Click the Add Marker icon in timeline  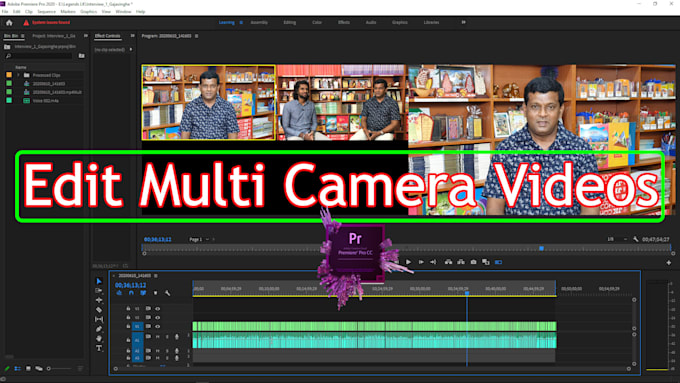(x=155, y=293)
